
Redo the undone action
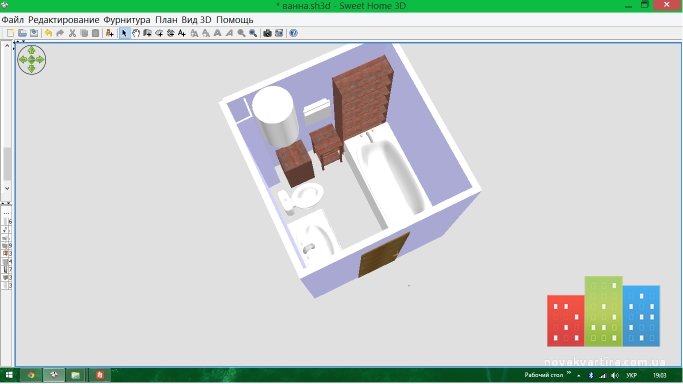[60, 33]
